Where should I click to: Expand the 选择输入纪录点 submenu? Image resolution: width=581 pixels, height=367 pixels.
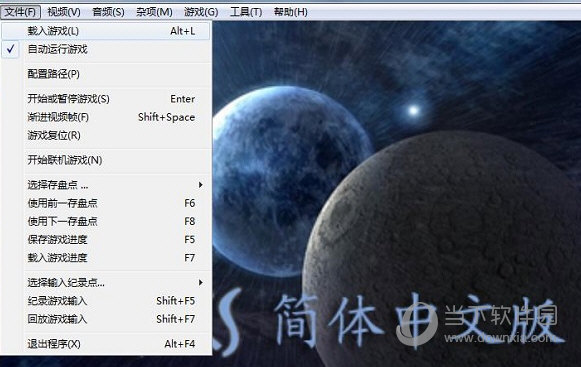click(x=106, y=282)
